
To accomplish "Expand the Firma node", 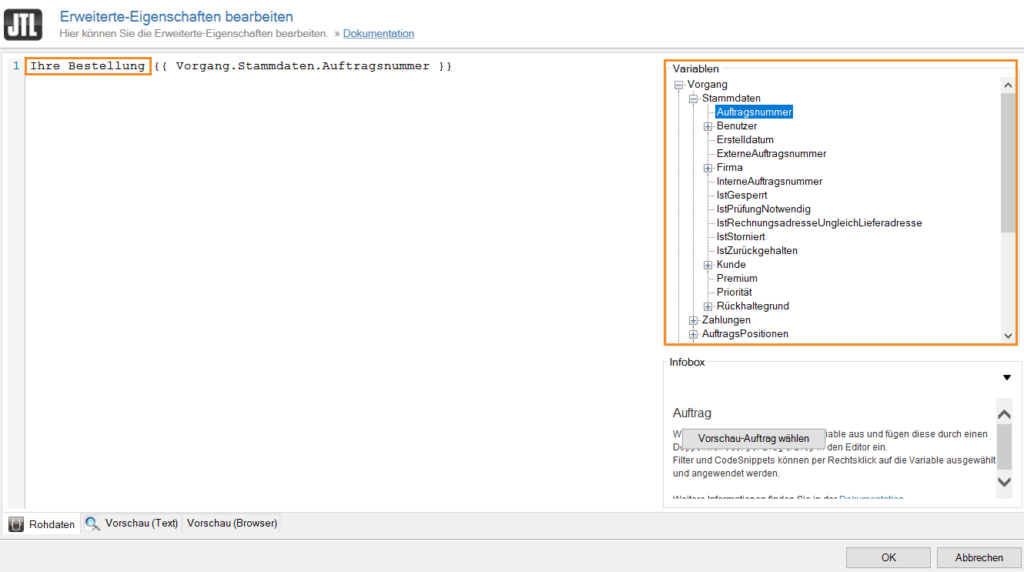I will [708, 168].
